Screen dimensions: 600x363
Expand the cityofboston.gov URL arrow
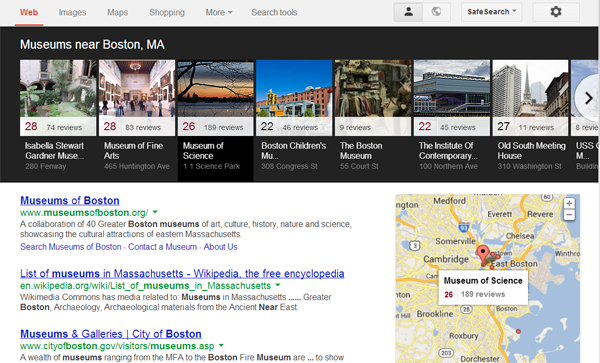pyautogui.click(x=221, y=345)
